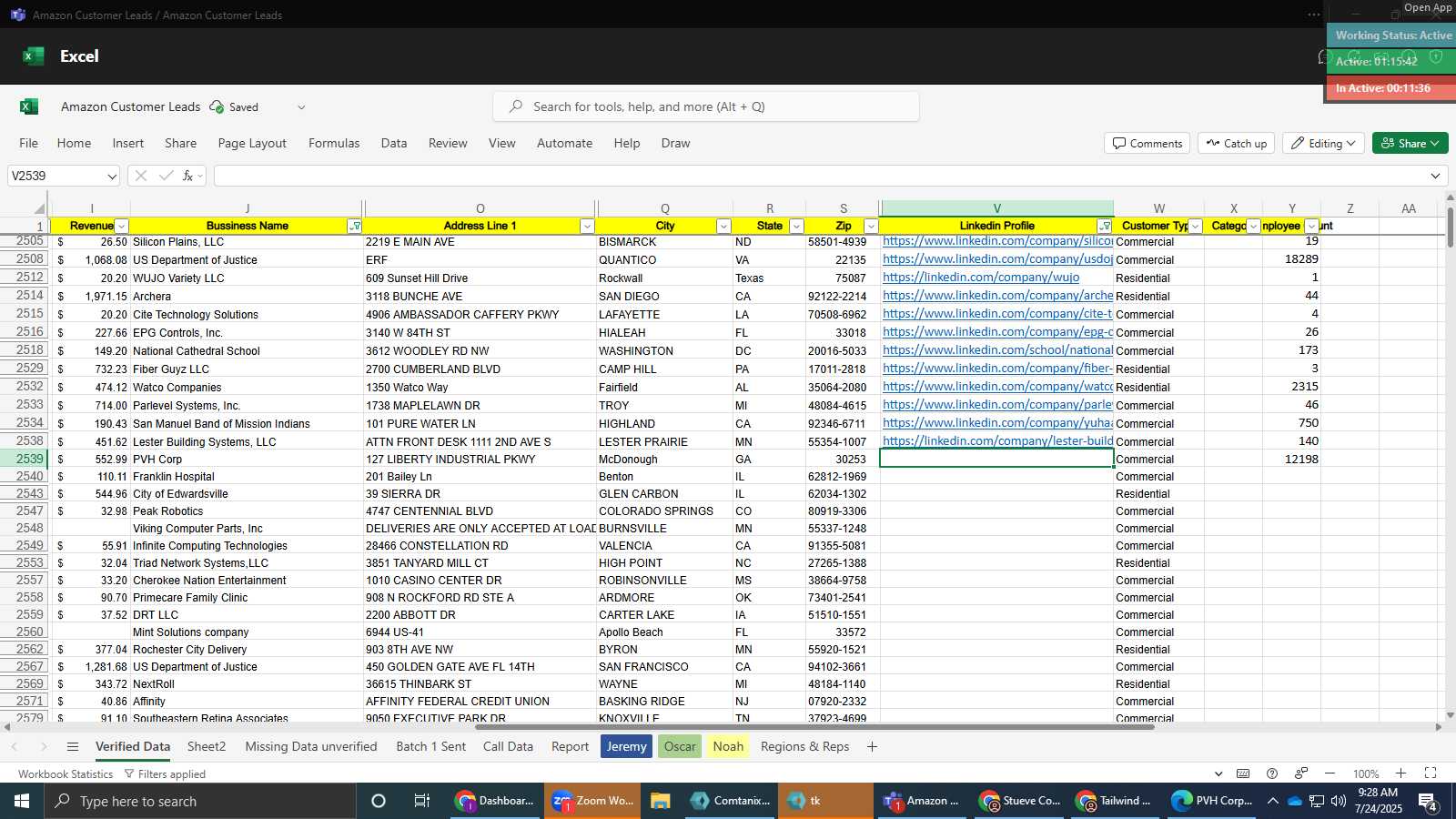Click the vertical scrollbar thumb
This screenshot has height=819, width=1456.
(1451, 227)
